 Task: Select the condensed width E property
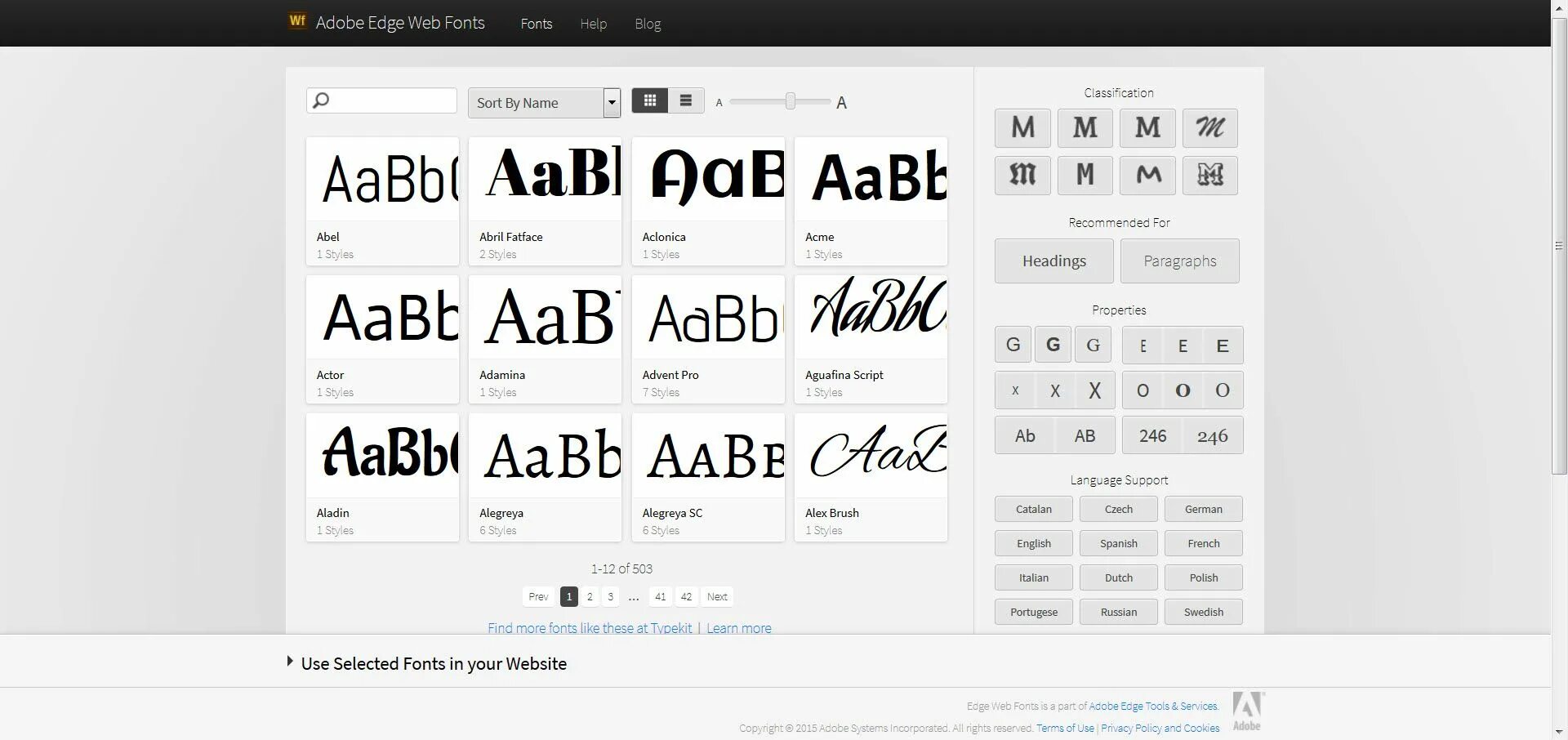click(1143, 345)
